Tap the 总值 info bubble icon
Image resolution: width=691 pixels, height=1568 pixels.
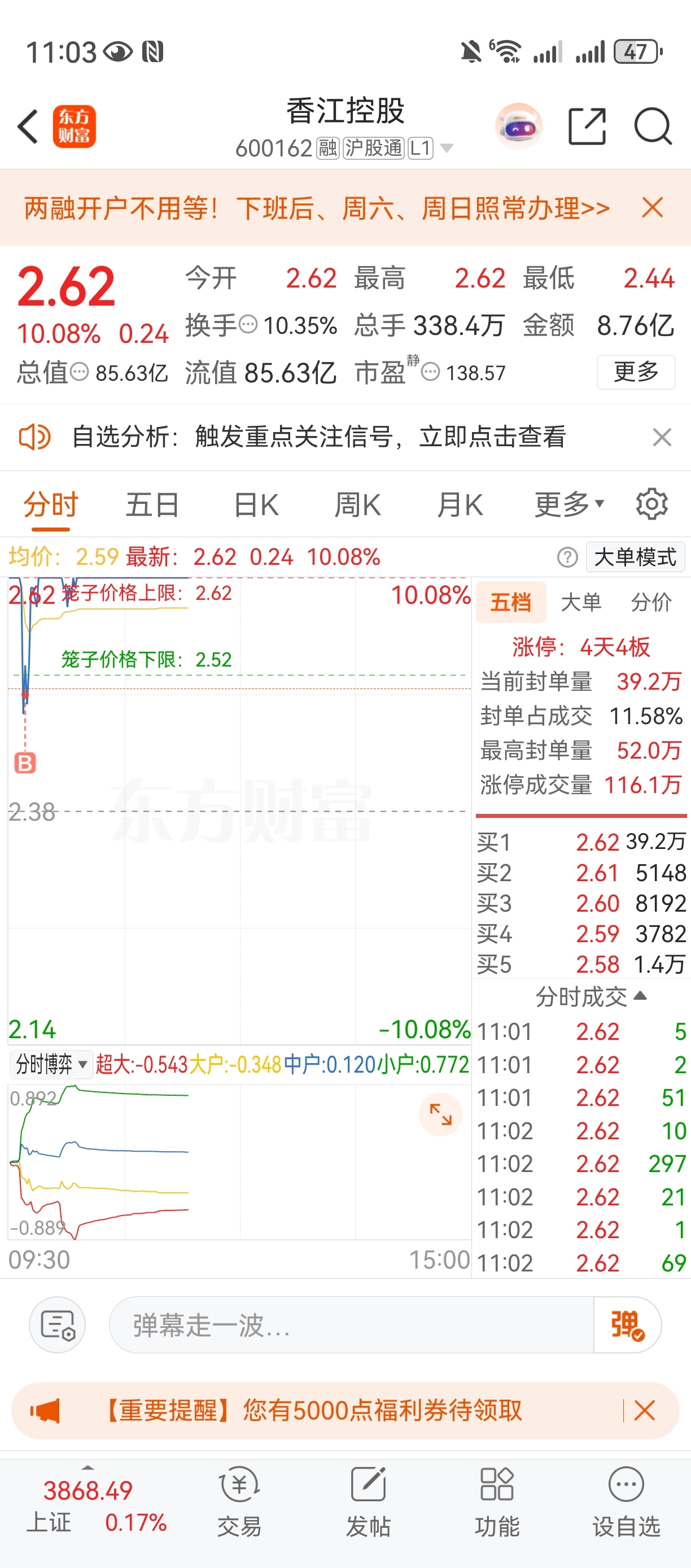tap(80, 371)
